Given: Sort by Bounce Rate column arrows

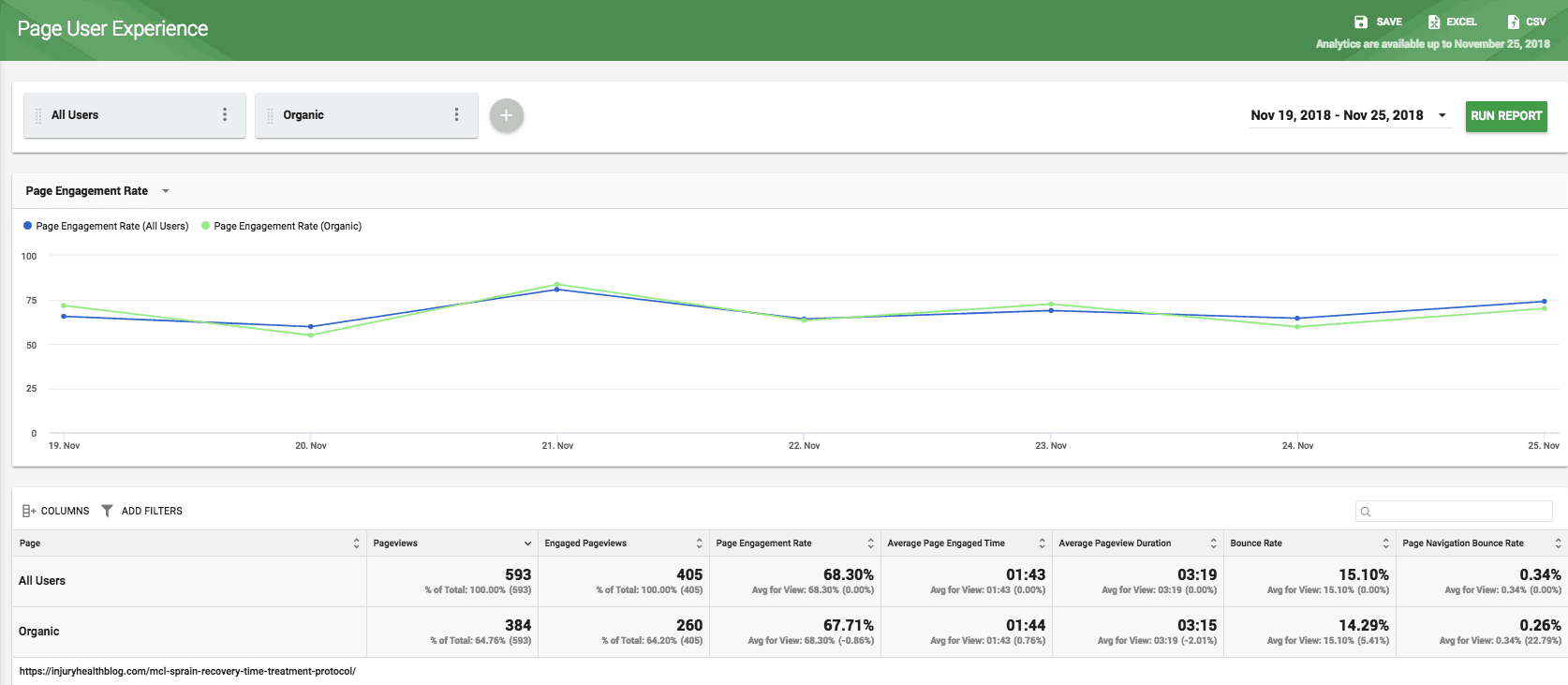Looking at the screenshot, I should click(1385, 544).
